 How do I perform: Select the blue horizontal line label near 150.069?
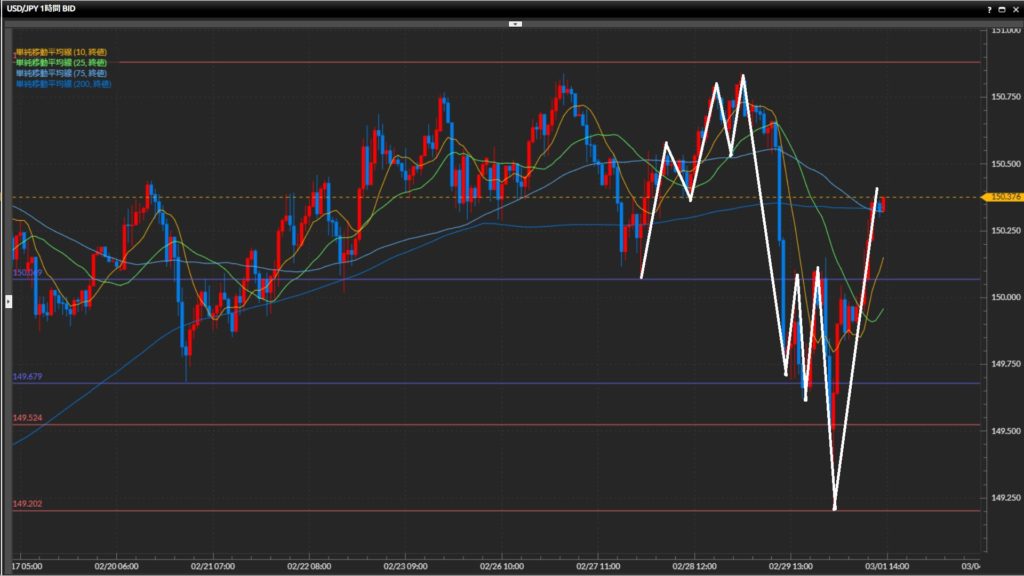click(27, 272)
